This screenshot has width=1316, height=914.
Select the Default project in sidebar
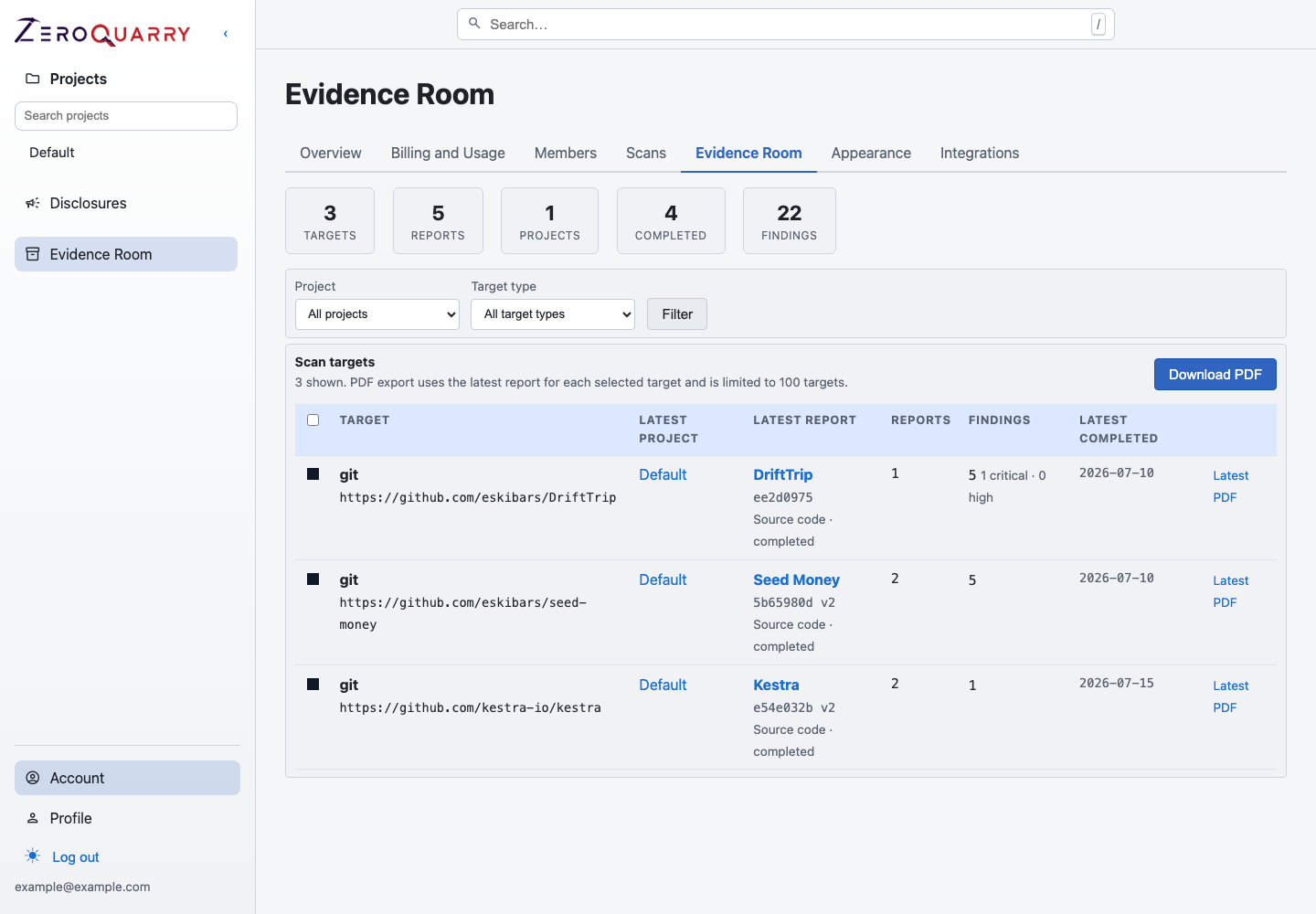(x=52, y=153)
